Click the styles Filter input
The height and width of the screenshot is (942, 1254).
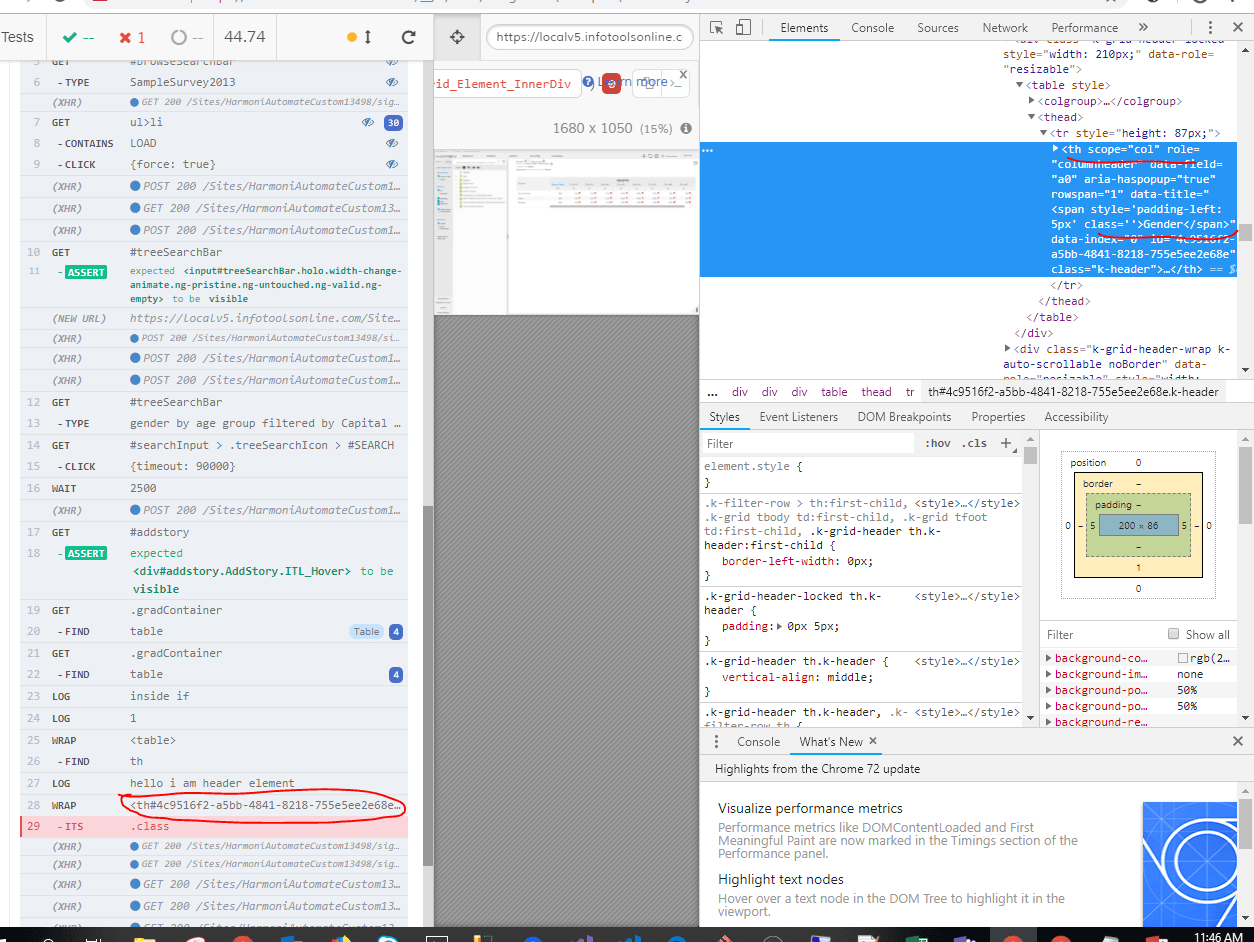(x=808, y=443)
